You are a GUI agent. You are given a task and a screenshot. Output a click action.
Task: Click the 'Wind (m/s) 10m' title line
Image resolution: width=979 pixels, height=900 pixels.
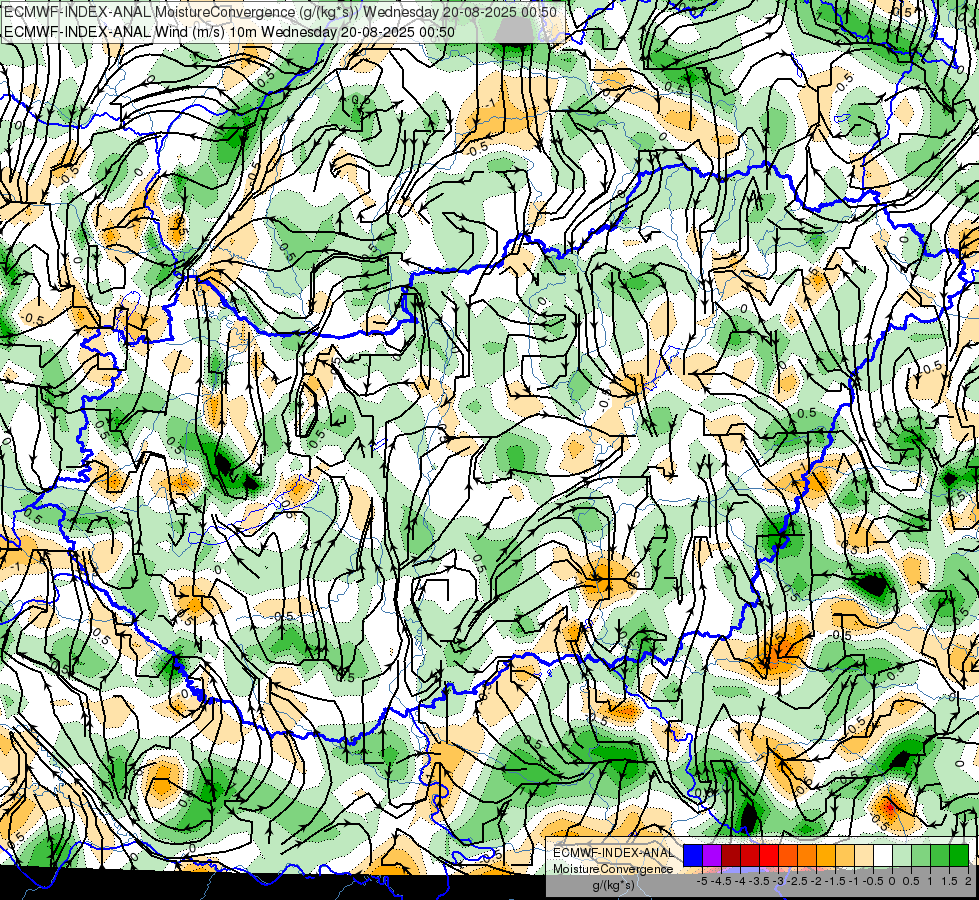(x=229, y=32)
